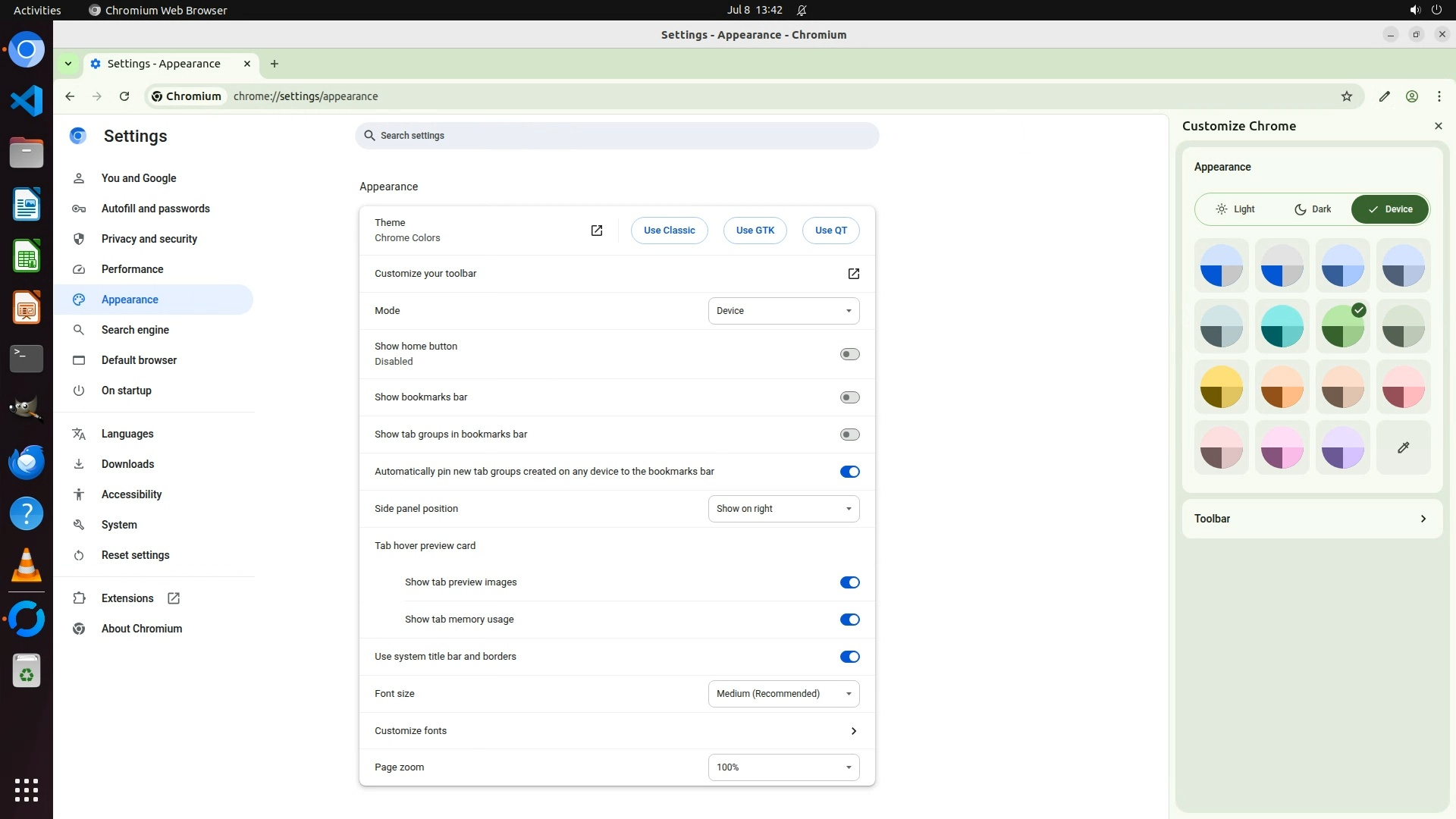Click the bookmark star icon in address bar
1456x819 pixels.
[1347, 96]
